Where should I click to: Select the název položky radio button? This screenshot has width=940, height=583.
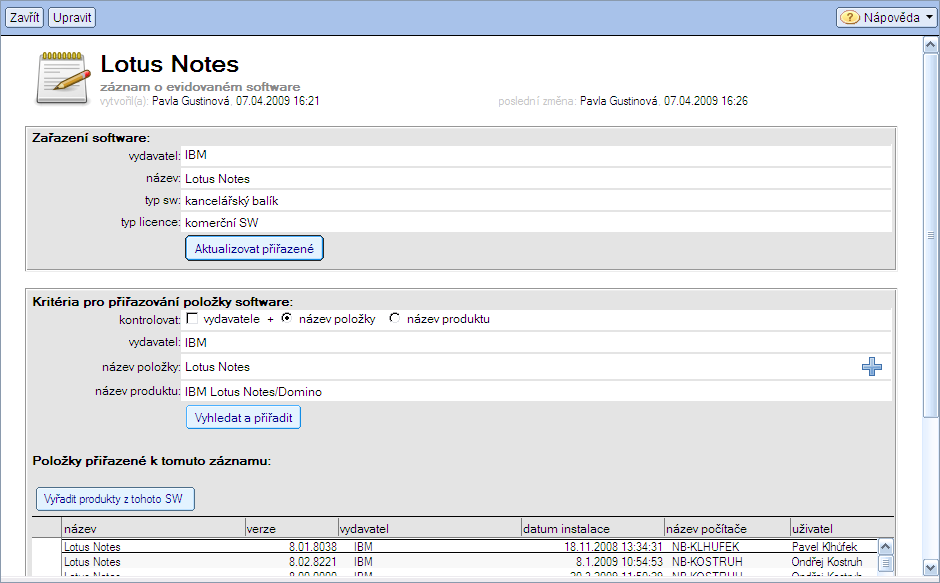pos(287,318)
